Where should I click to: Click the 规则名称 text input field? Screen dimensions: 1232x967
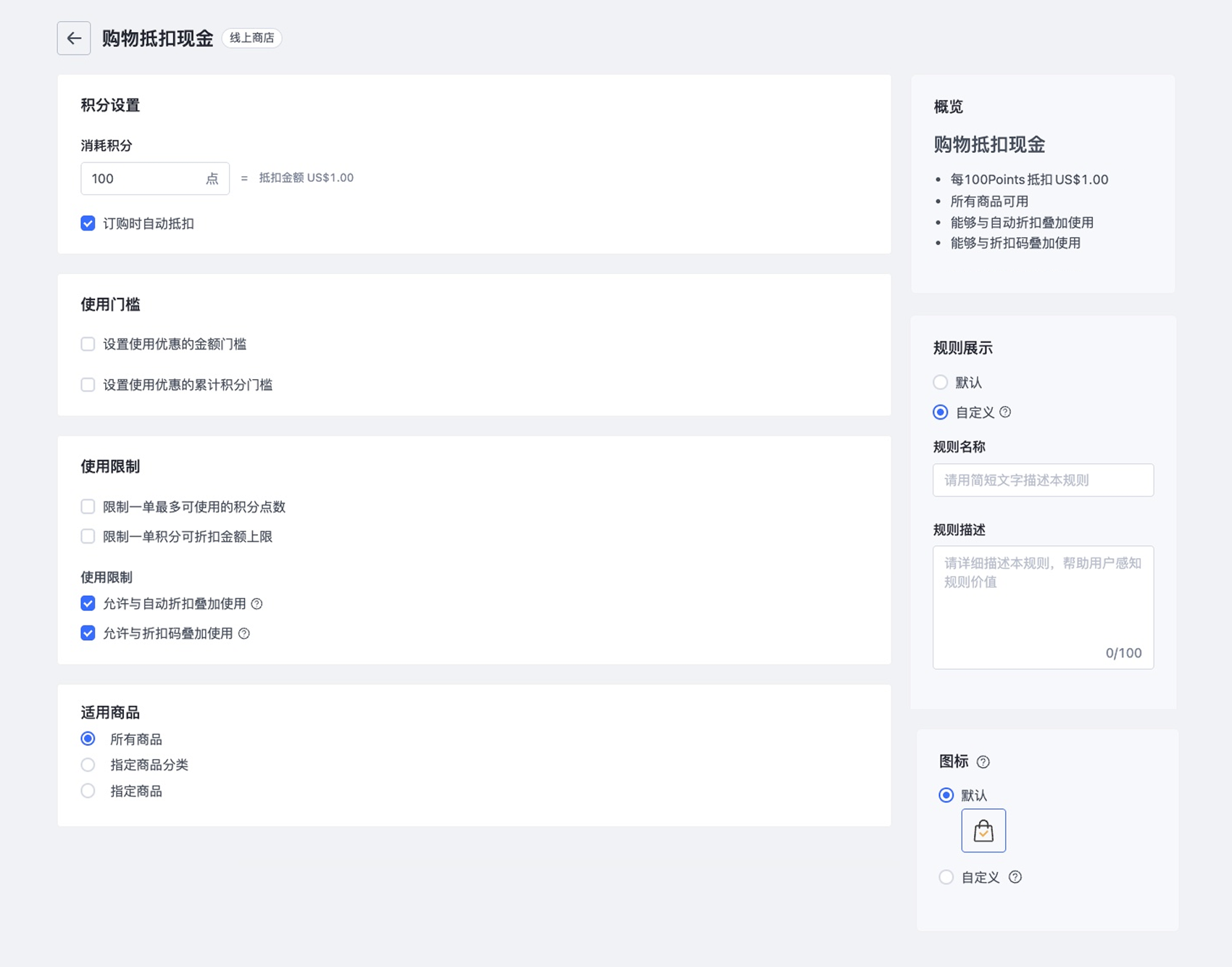tap(1042, 480)
